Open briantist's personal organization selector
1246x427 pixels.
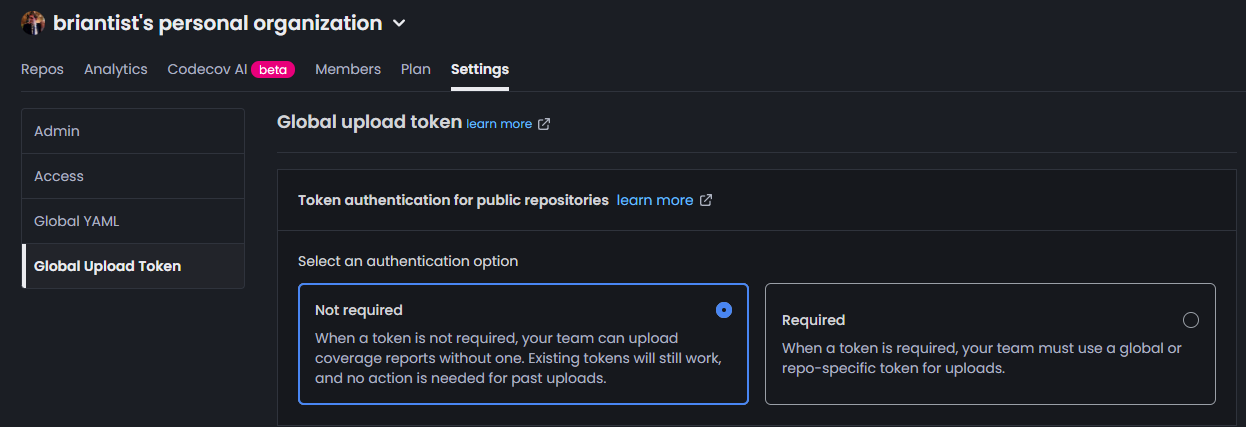point(214,23)
